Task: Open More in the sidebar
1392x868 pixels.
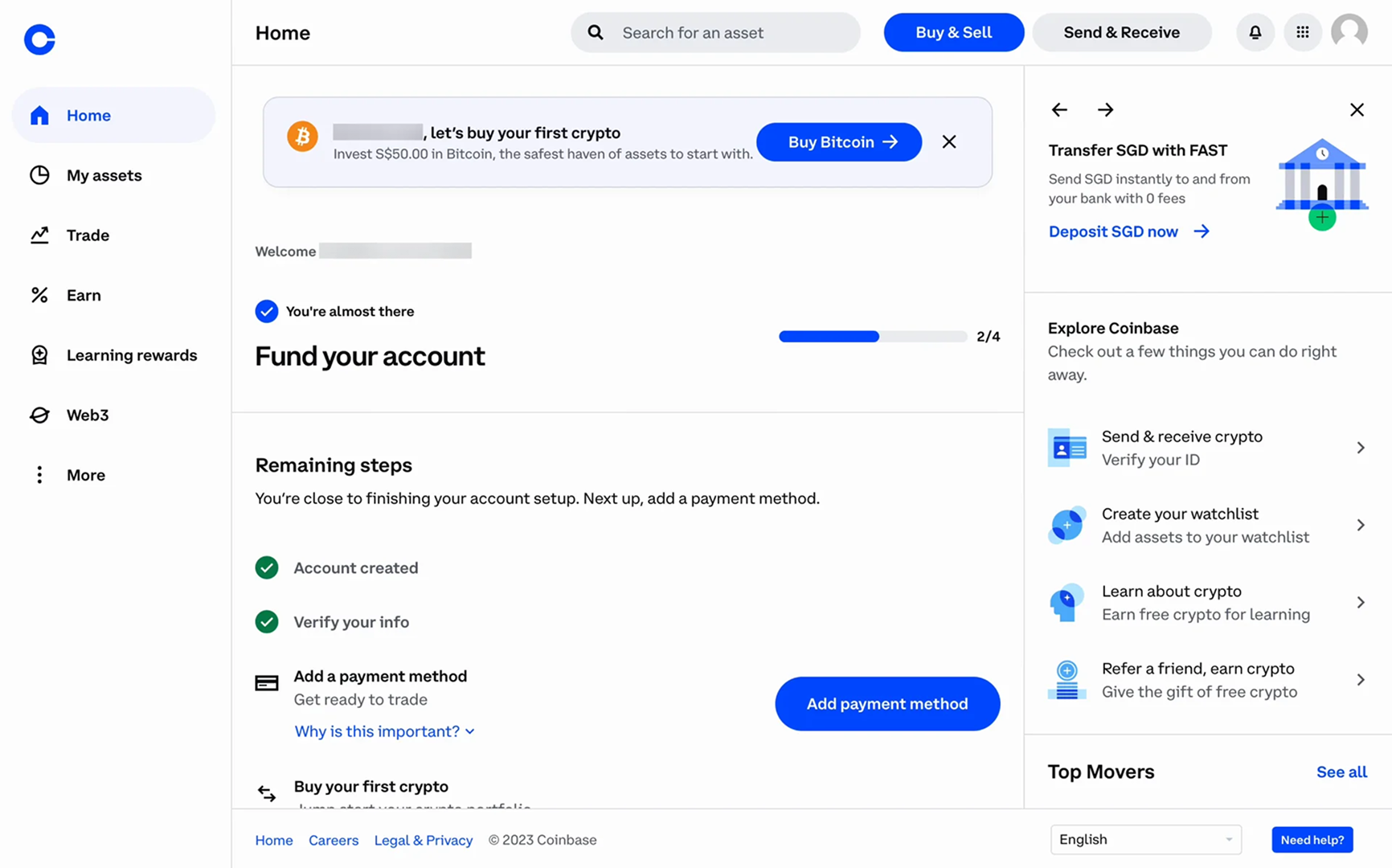Action: click(x=113, y=475)
